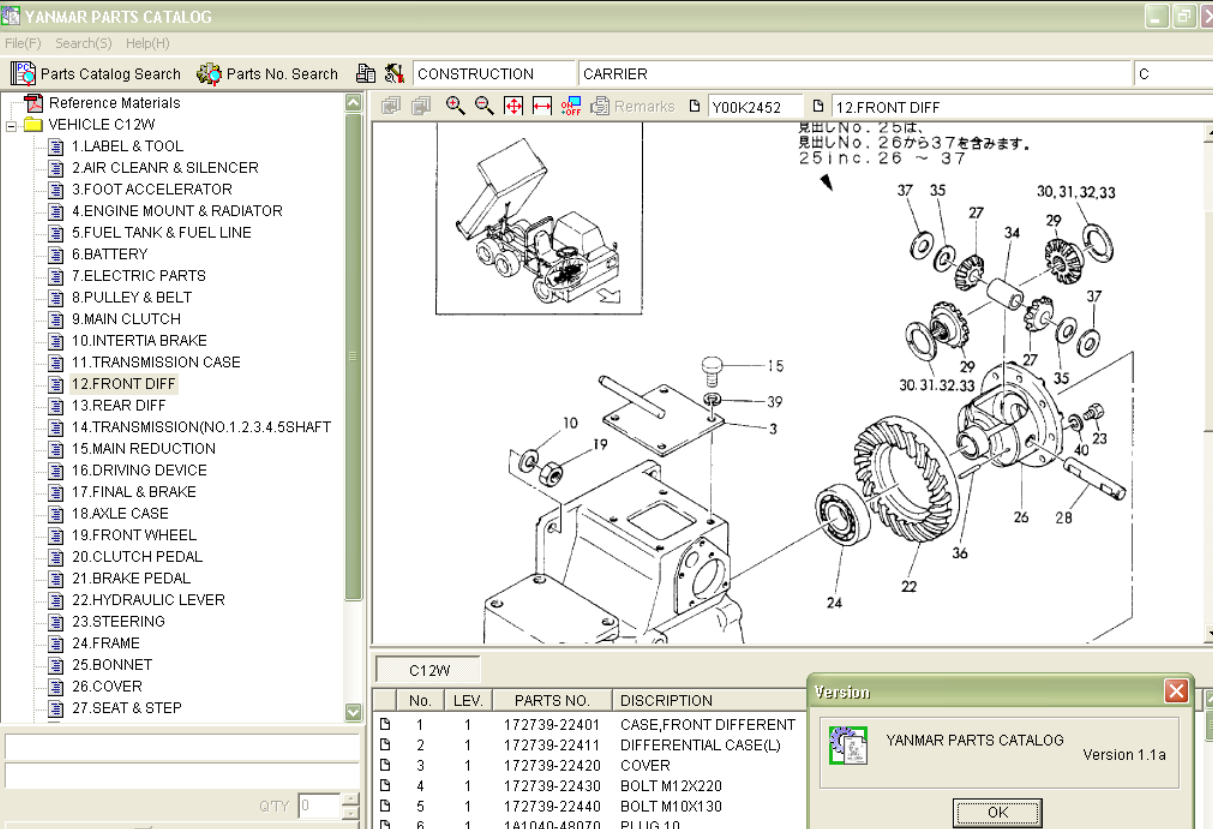Click page icon of 4.ENGINE MOUNT & RADIATOR
Viewport: 1213px width, 829px height.
[56, 211]
